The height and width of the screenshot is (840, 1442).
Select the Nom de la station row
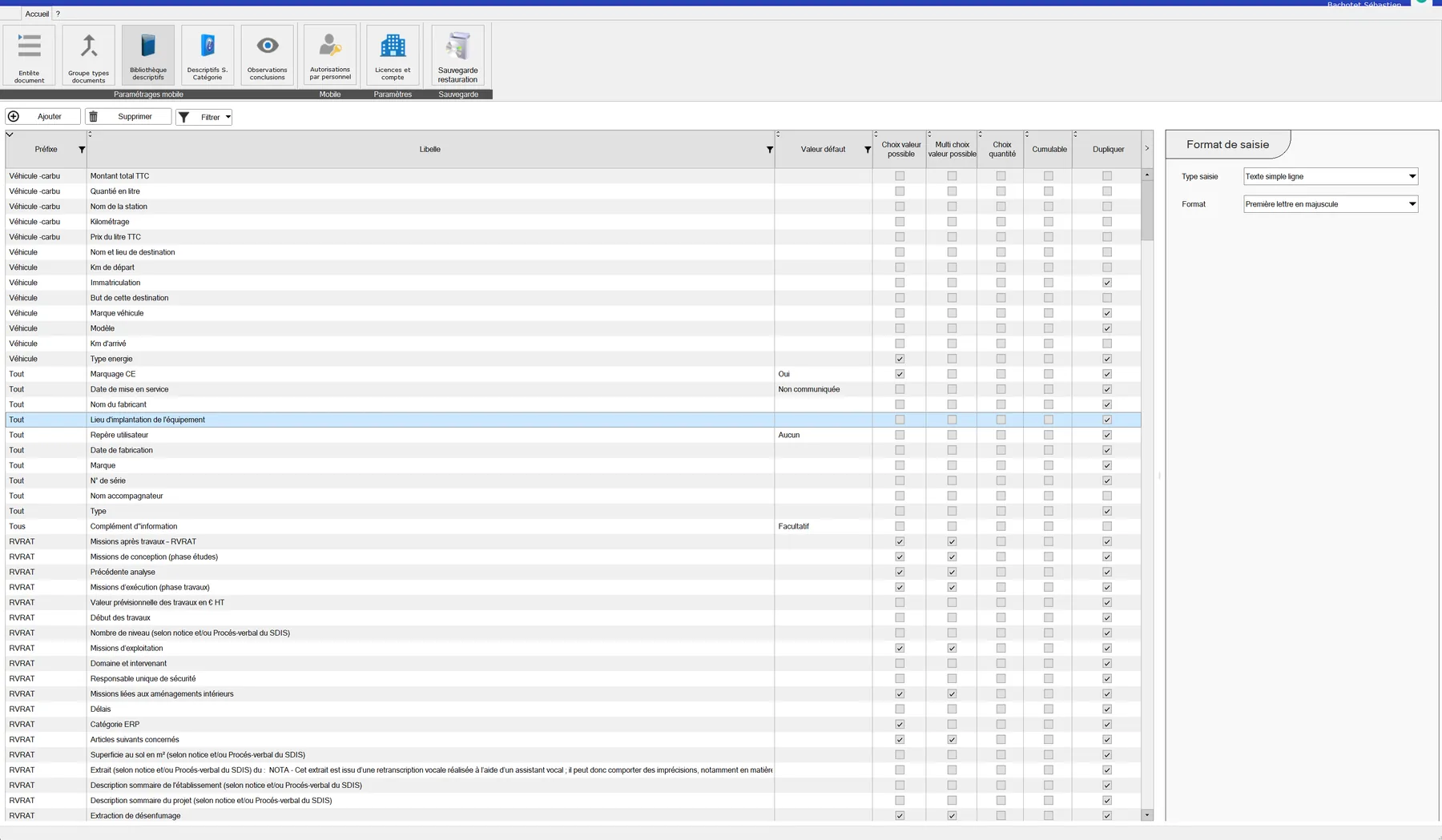pyautogui.click(x=574, y=207)
